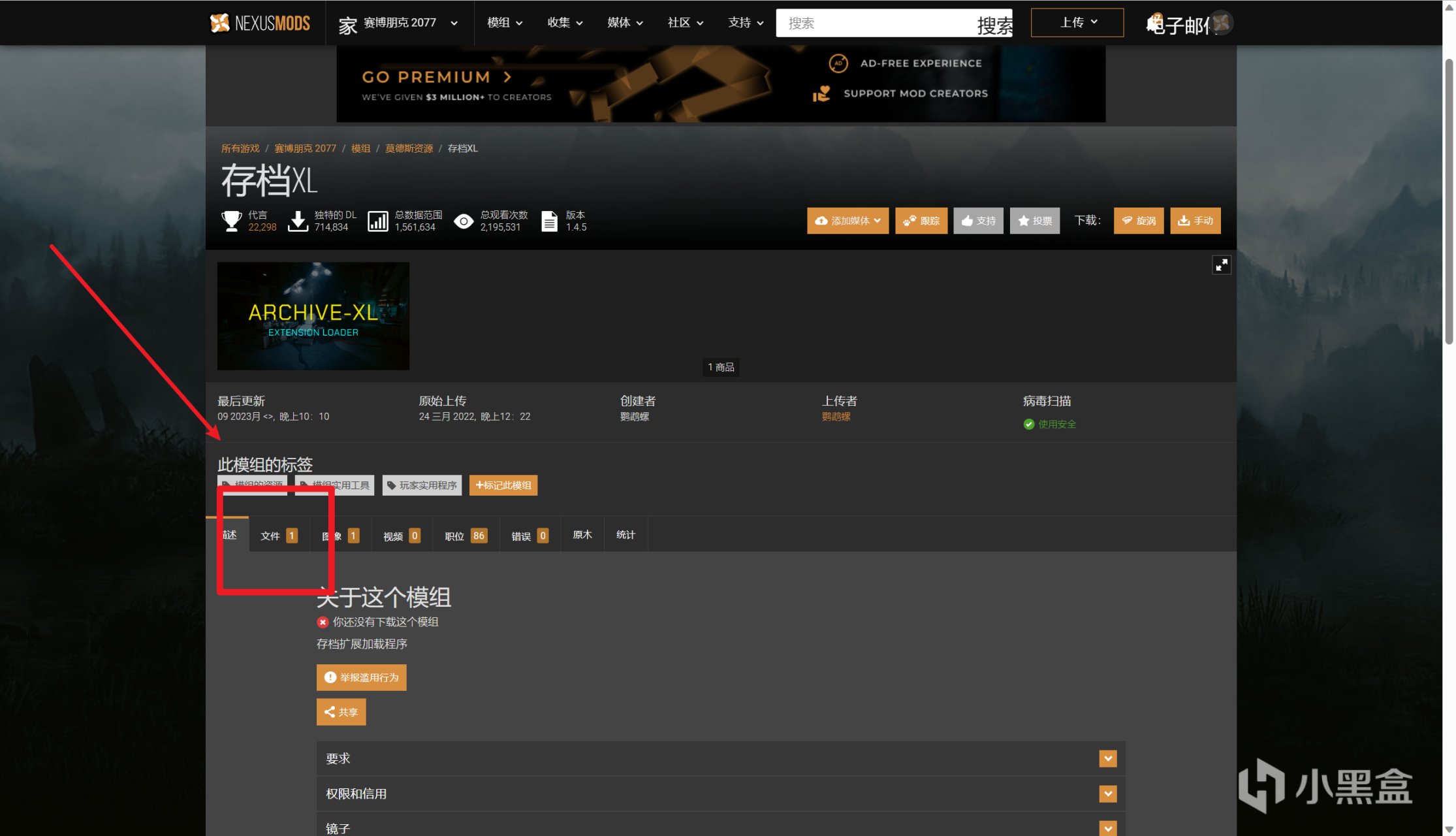This screenshot has height=836, width=1456.
Task: Go to 赛博朋克 2077 breadcrumb link
Action: click(x=305, y=148)
